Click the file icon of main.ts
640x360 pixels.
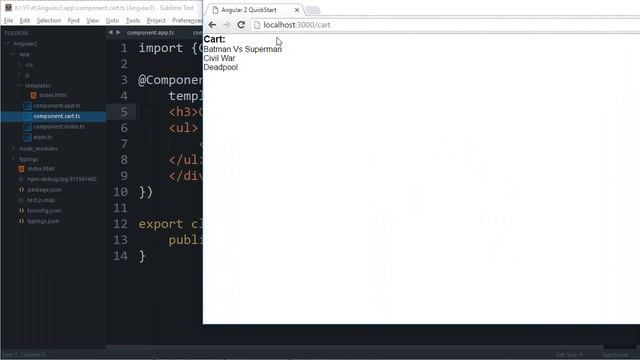[x=27, y=138]
